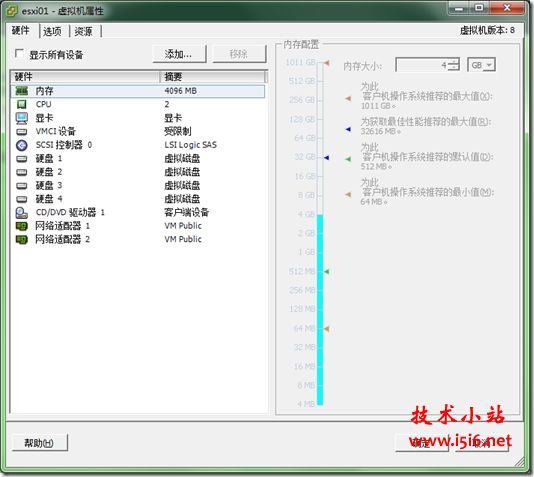
Task: Click the memory slider at 4 GB level
Action: pyautogui.click(x=320, y=214)
